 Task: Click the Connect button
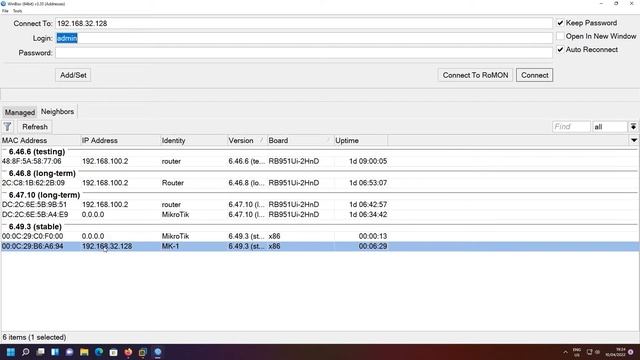coord(534,75)
